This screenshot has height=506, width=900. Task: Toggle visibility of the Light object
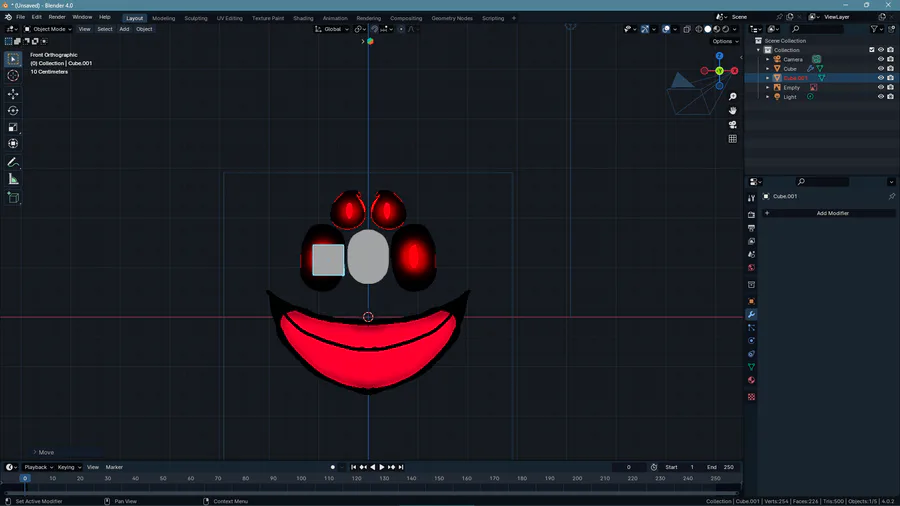tap(881, 97)
